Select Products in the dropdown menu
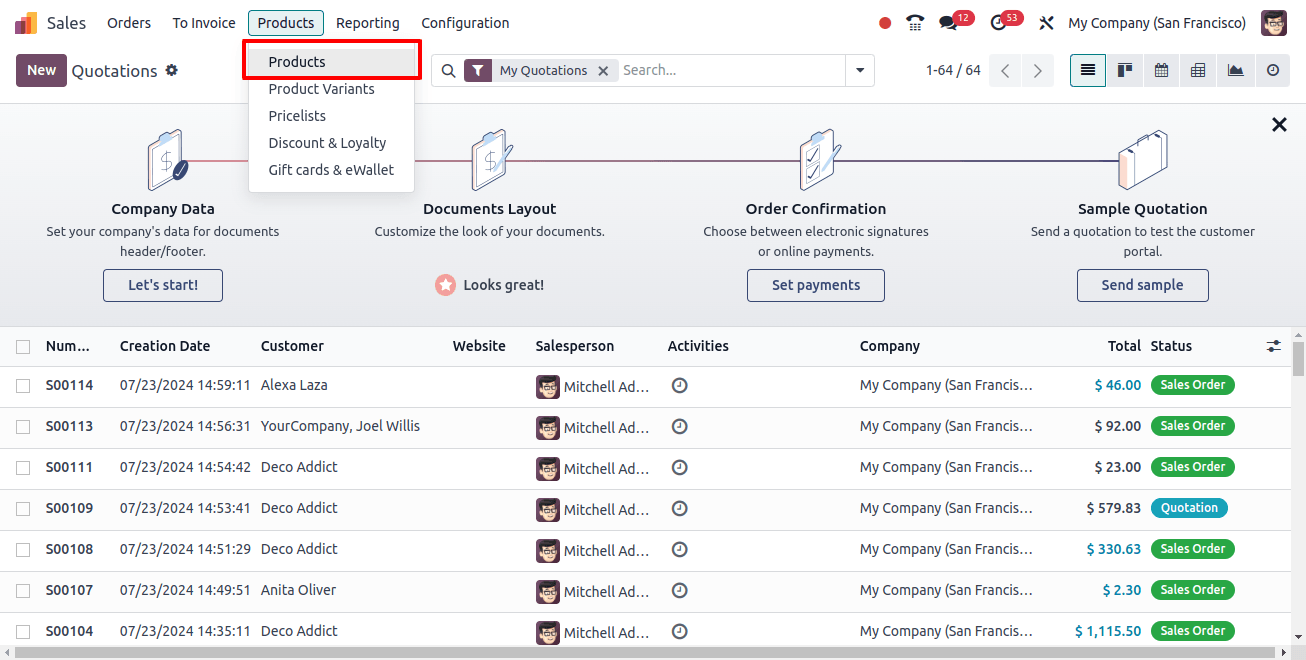Screen dimensions: 1306x660 coord(331,62)
